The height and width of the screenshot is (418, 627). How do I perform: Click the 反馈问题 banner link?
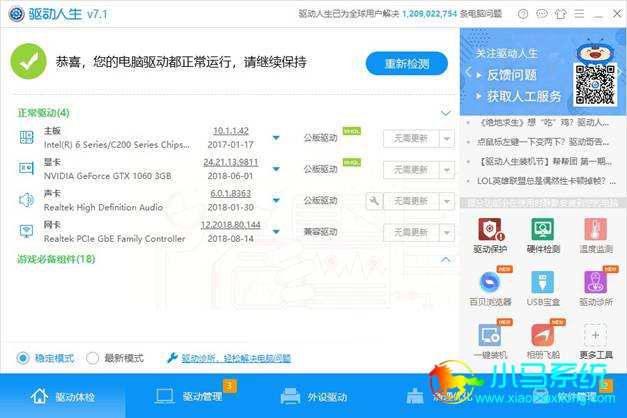pyautogui.click(x=511, y=74)
